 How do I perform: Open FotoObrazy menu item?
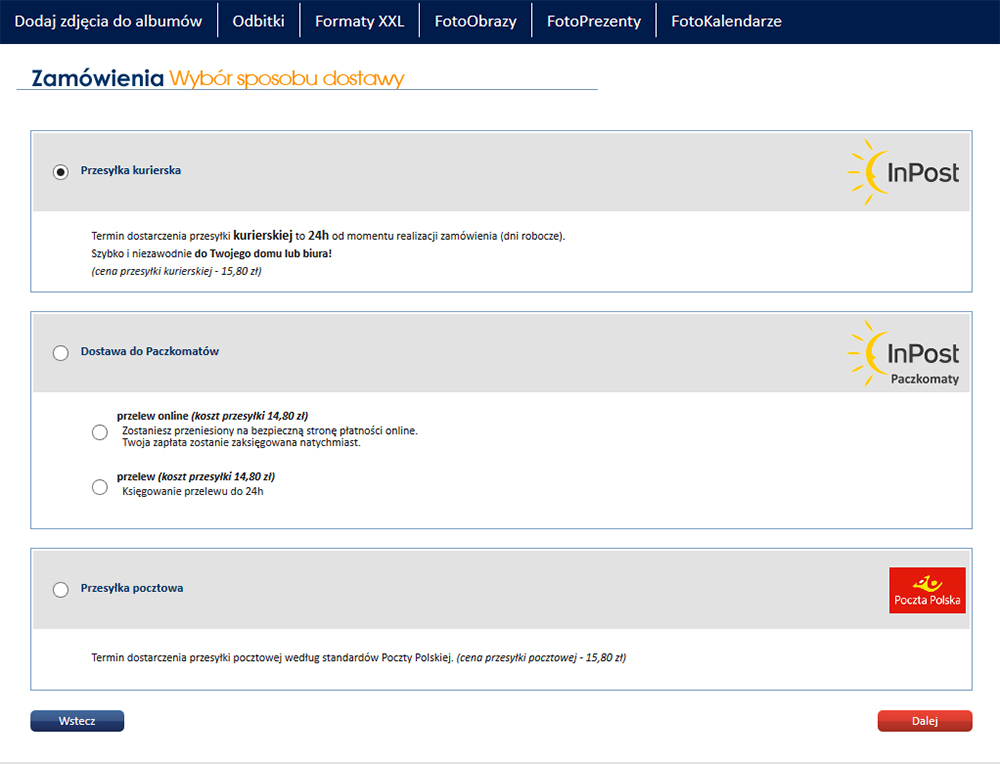tap(475, 21)
